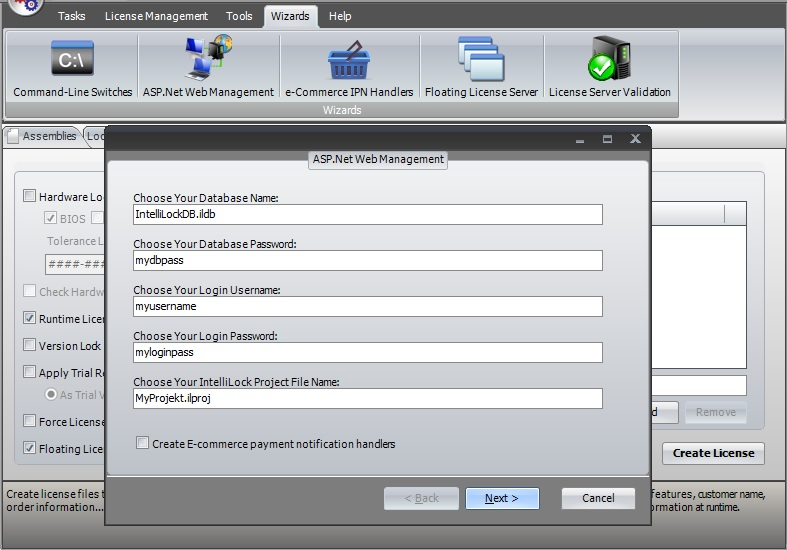Image resolution: width=787 pixels, height=550 pixels.
Task: Open the Floating License Server wizard
Action: click(x=481, y=68)
